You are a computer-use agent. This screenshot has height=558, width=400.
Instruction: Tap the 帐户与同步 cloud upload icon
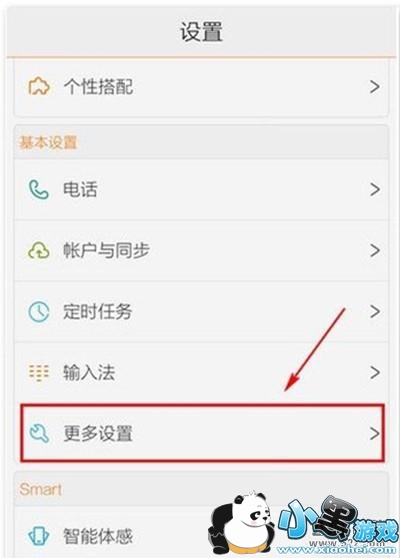coord(38,250)
